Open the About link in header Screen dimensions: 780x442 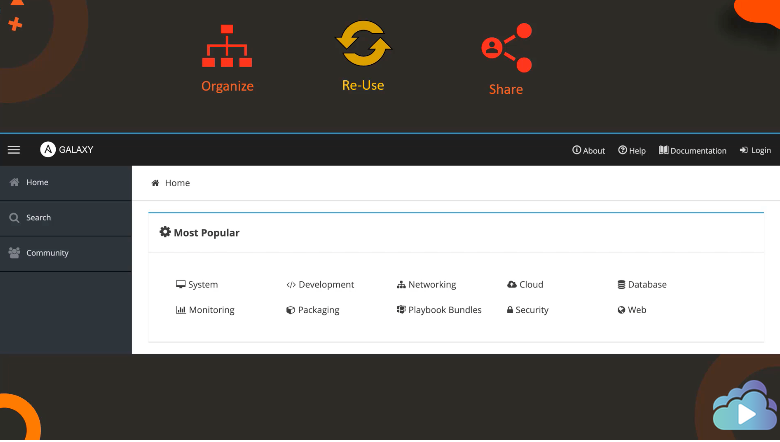(588, 150)
